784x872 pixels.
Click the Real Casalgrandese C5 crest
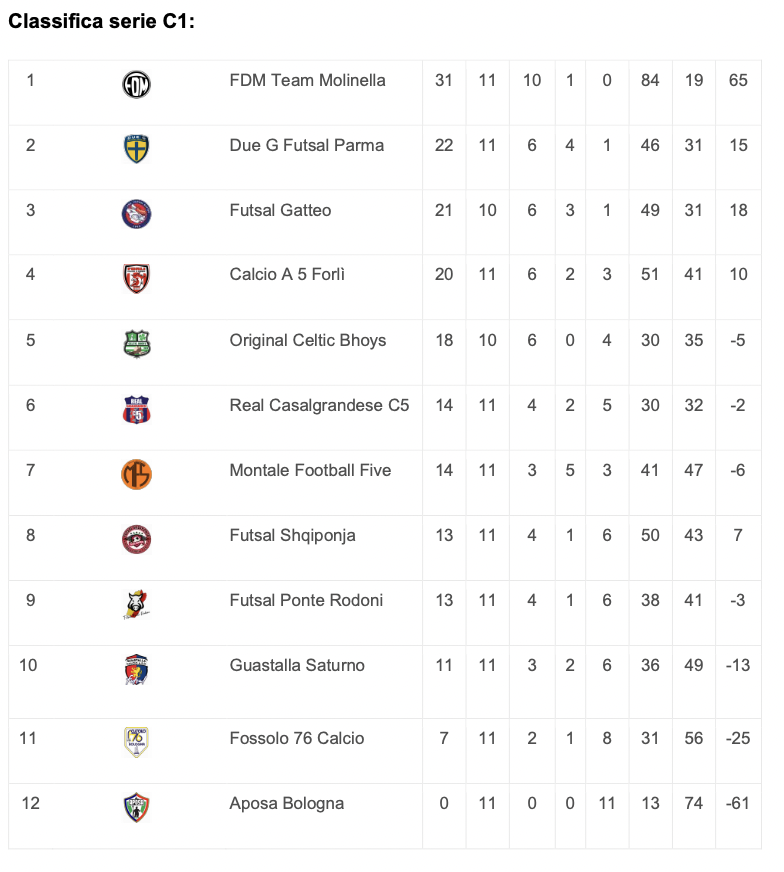(x=136, y=409)
